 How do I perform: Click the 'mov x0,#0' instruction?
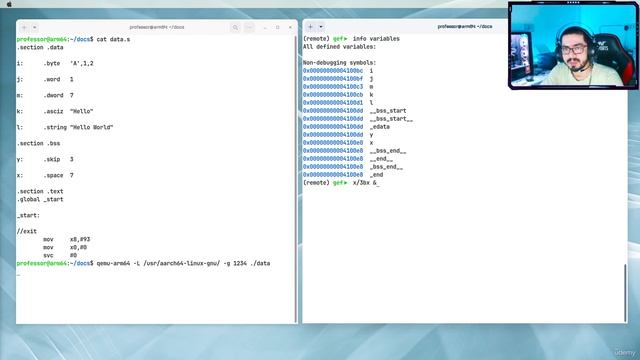pyautogui.click(x=65, y=247)
